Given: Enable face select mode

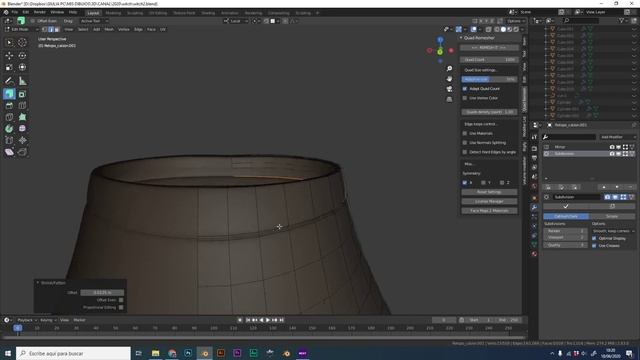Looking at the screenshot, I should (57, 29).
